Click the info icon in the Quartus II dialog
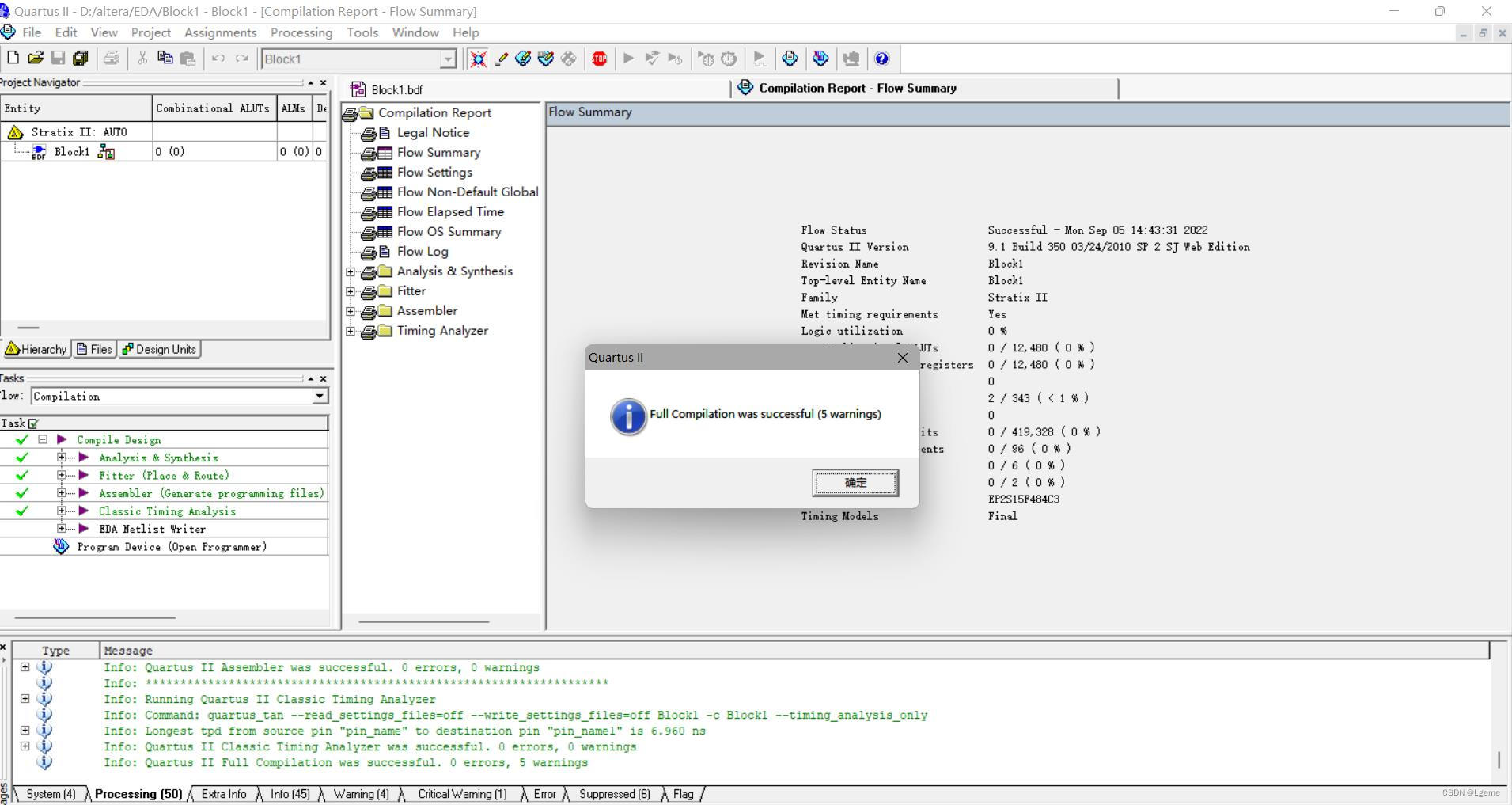This screenshot has width=1512, height=805. click(x=628, y=416)
